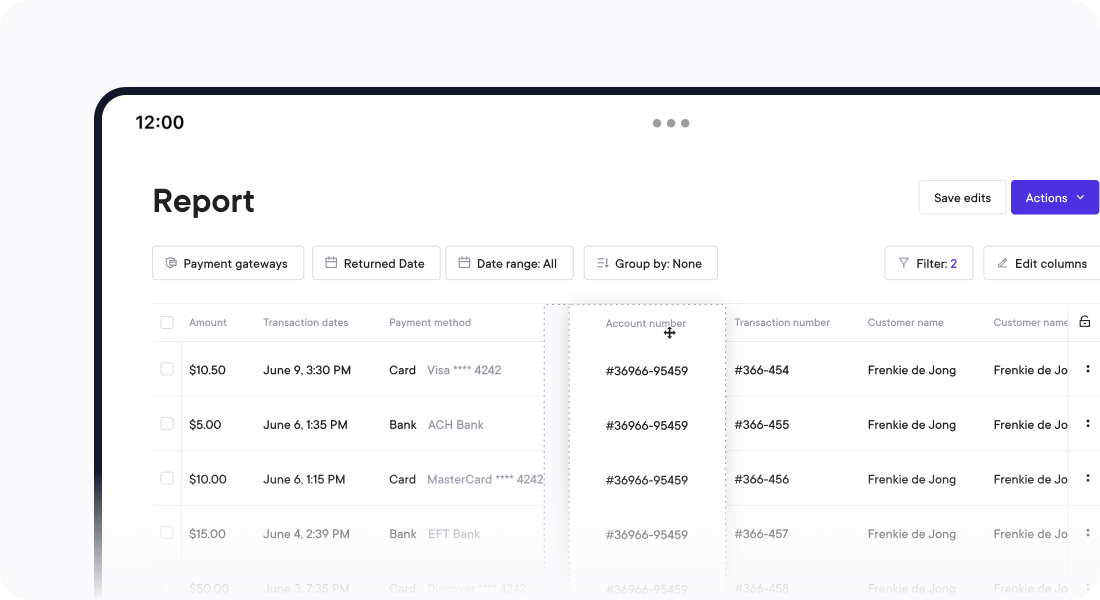The width and height of the screenshot is (1100, 600).
Task: Open the row menu for the $10.50 transaction
Action: pos(1088,369)
